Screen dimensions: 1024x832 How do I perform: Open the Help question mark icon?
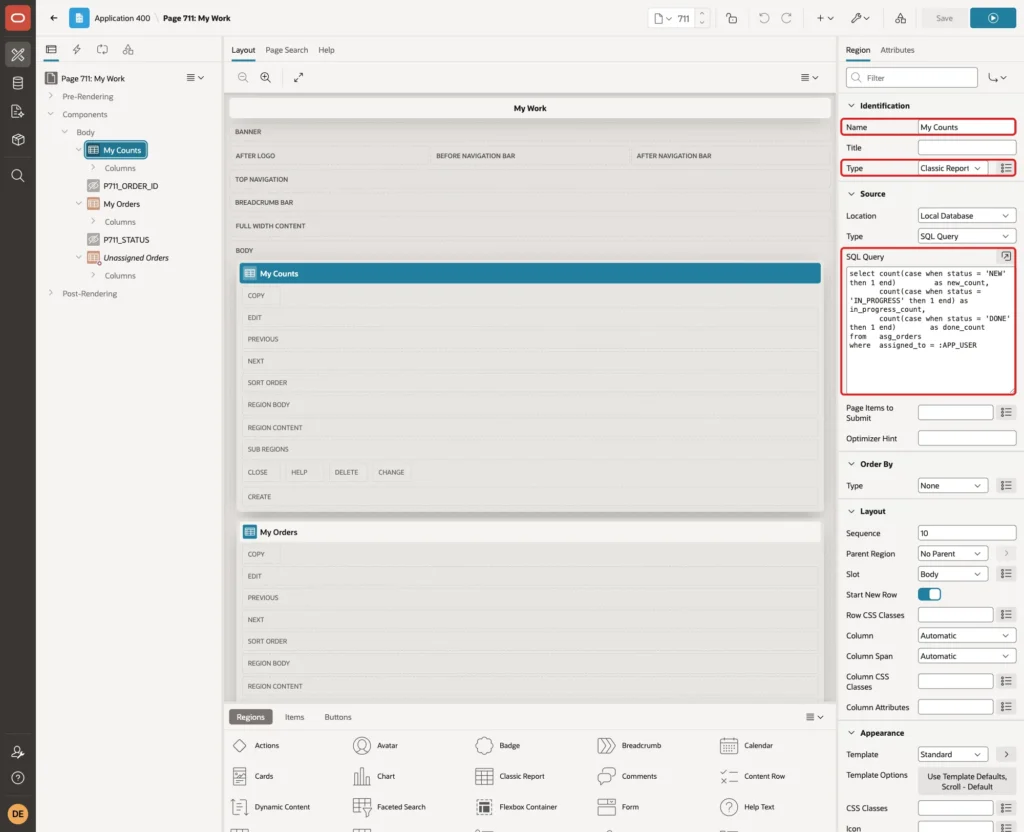coord(18,778)
